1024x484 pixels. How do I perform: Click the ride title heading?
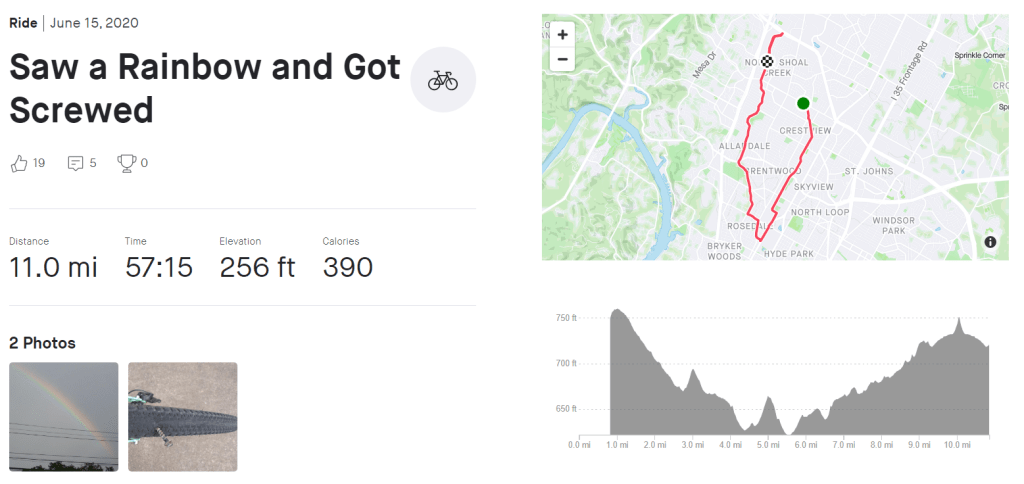click(205, 88)
